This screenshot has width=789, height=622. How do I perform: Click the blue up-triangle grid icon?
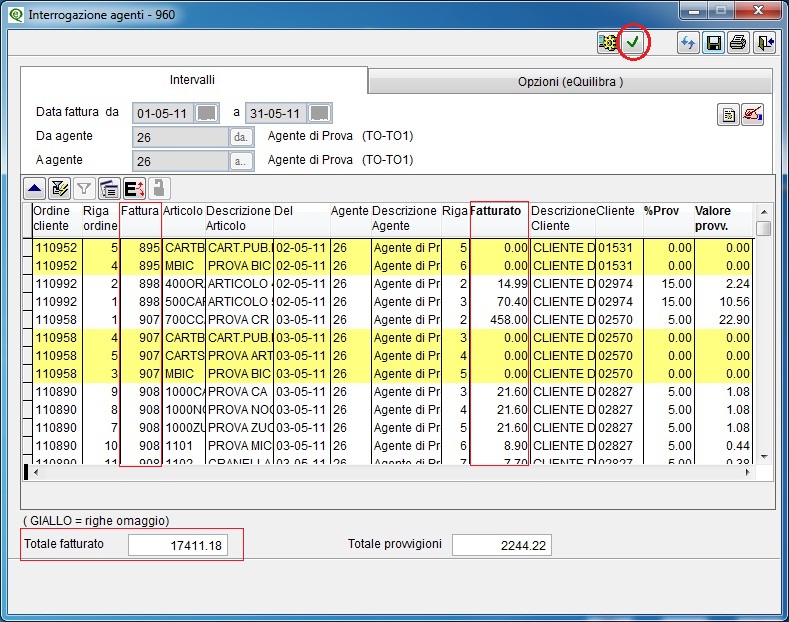coord(35,189)
